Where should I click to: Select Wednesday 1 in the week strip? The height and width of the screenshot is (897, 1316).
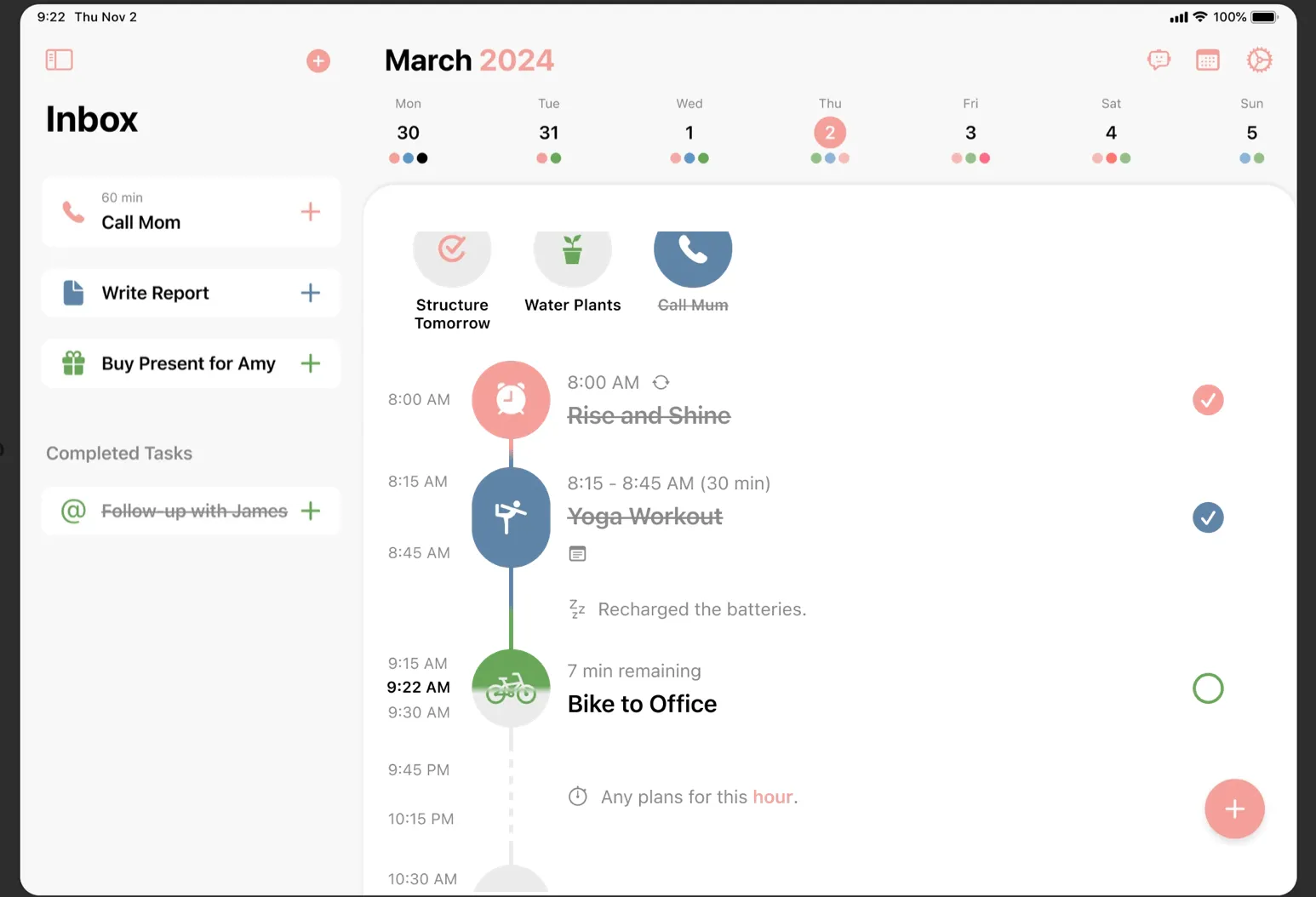coord(689,131)
